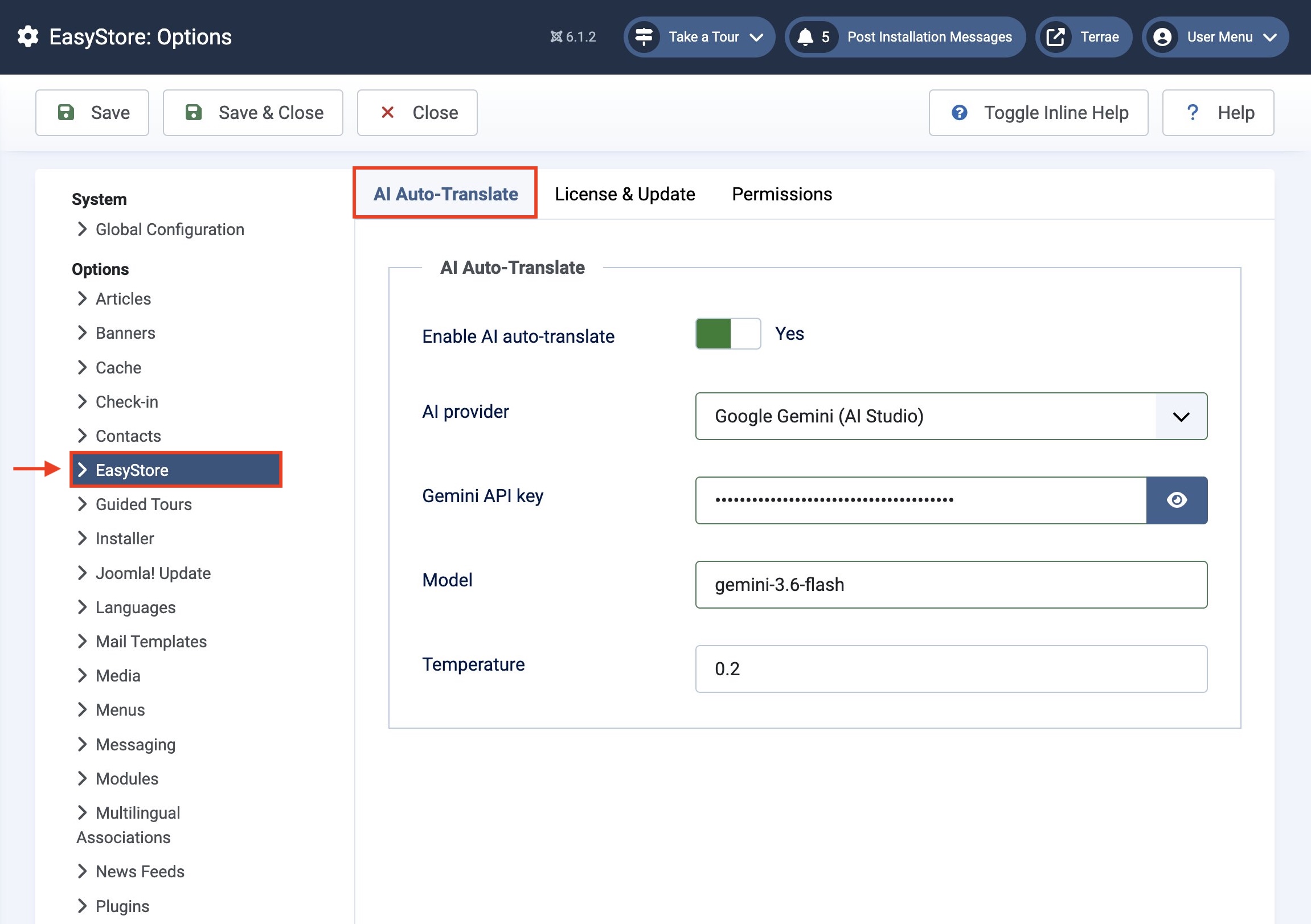The height and width of the screenshot is (924, 1311).
Task: Click the Terrae external link icon
Action: (x=1055, y=37)
